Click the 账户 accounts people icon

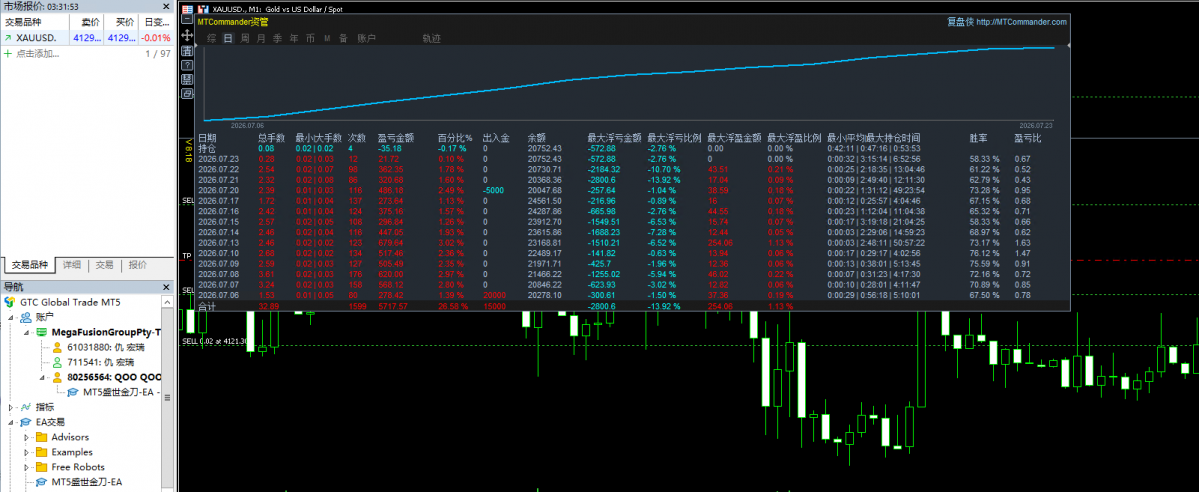coord(24,316)
